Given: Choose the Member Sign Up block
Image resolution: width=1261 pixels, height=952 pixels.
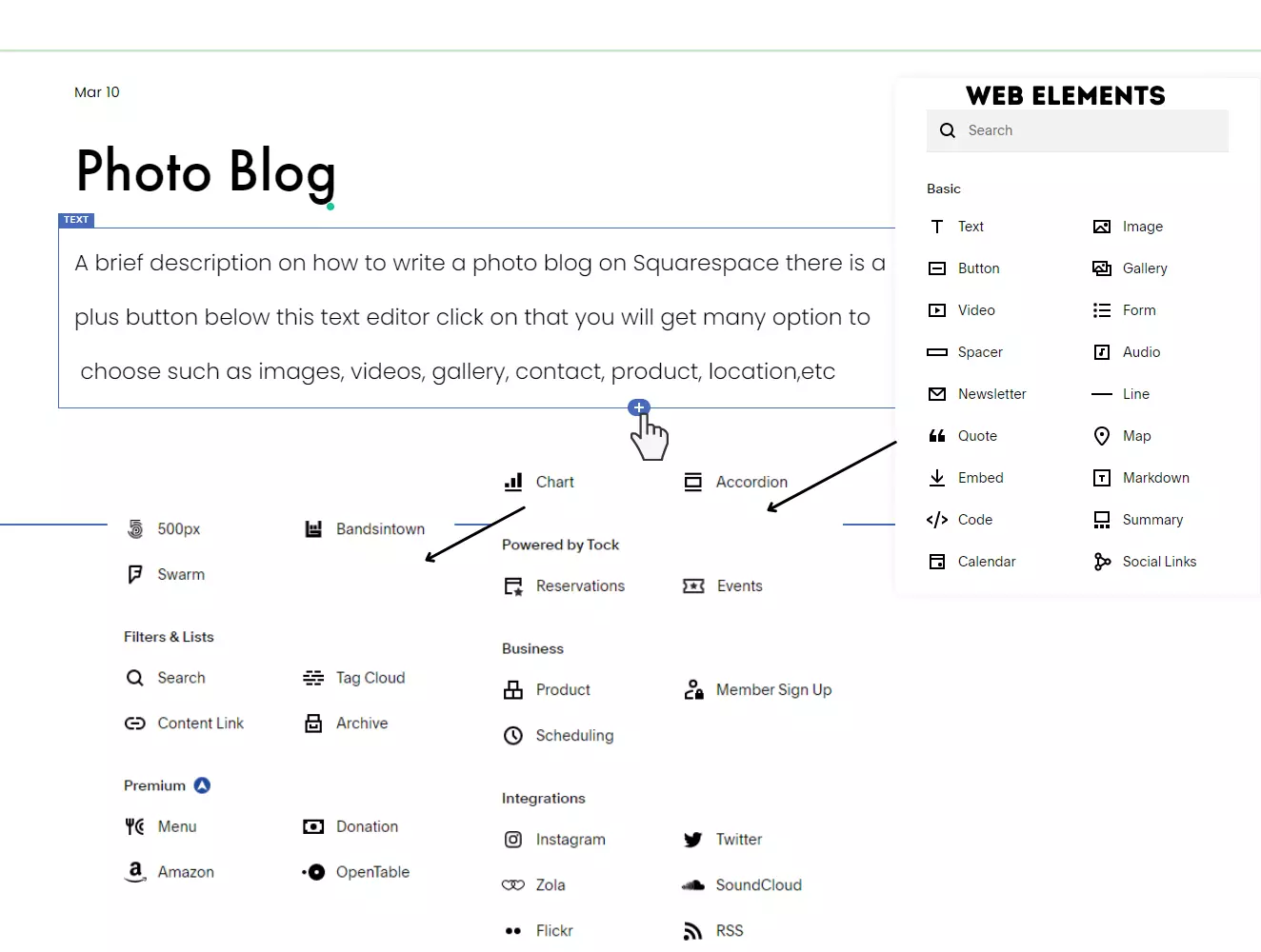Looking at the screenshot, I should [757, 689].
